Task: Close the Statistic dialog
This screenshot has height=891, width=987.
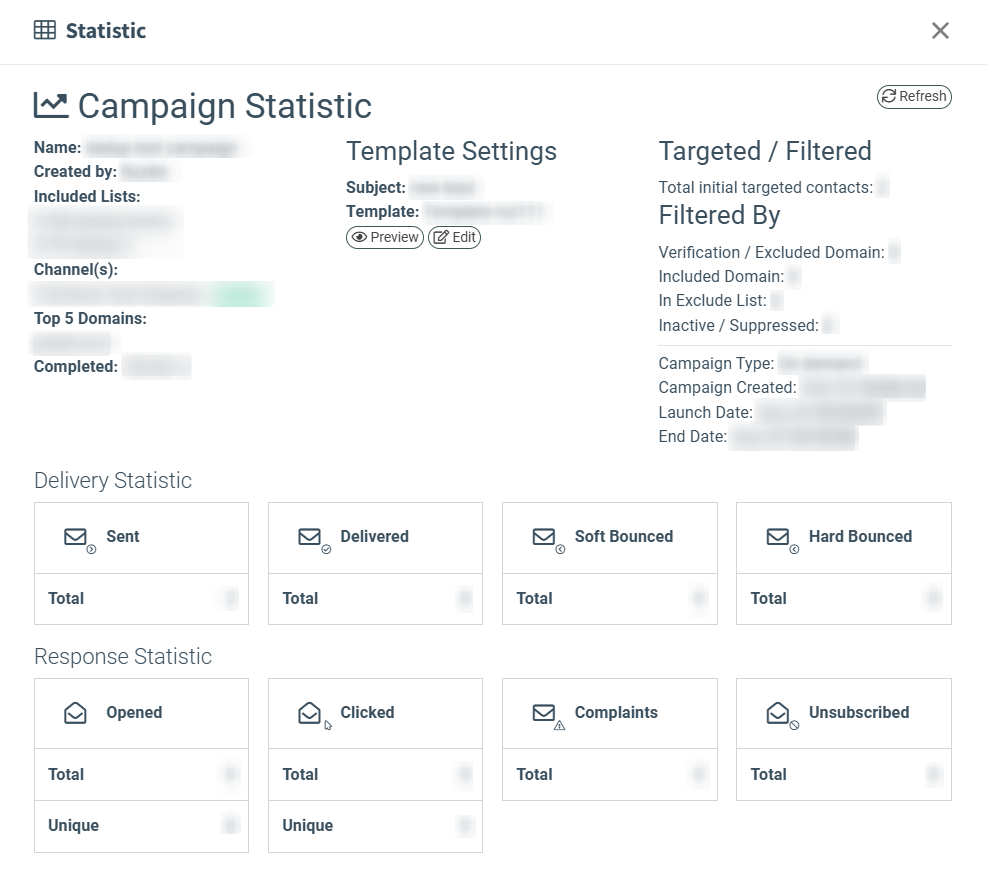Action: (x=940, y=30)
